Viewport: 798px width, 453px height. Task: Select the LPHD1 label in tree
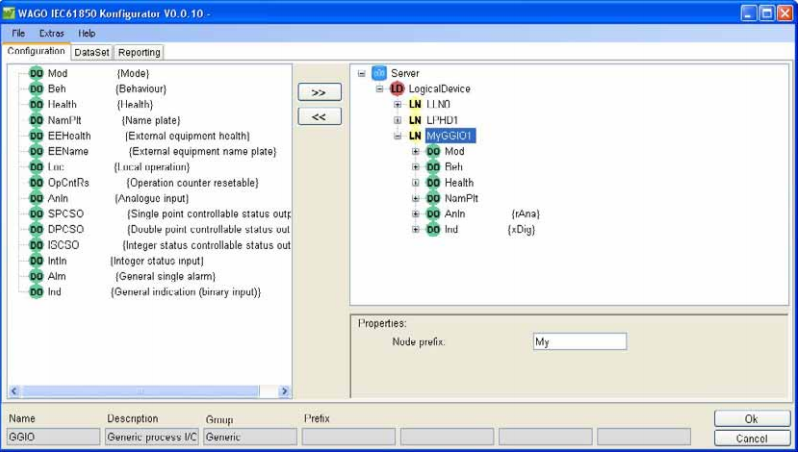(x=442, y=120)
